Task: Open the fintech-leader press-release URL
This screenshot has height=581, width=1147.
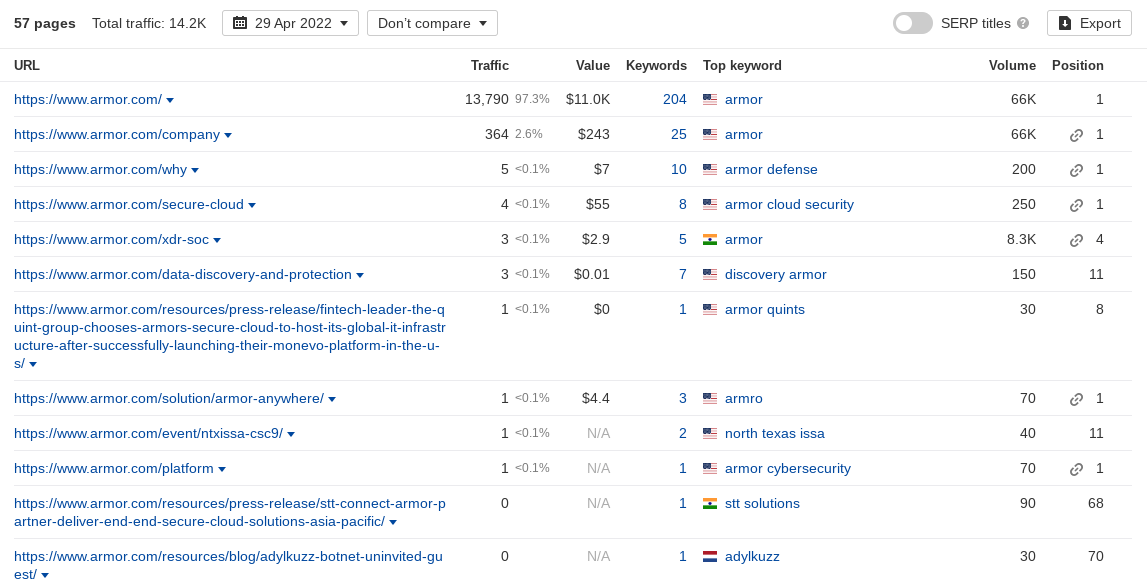Action: pos(229,337)
